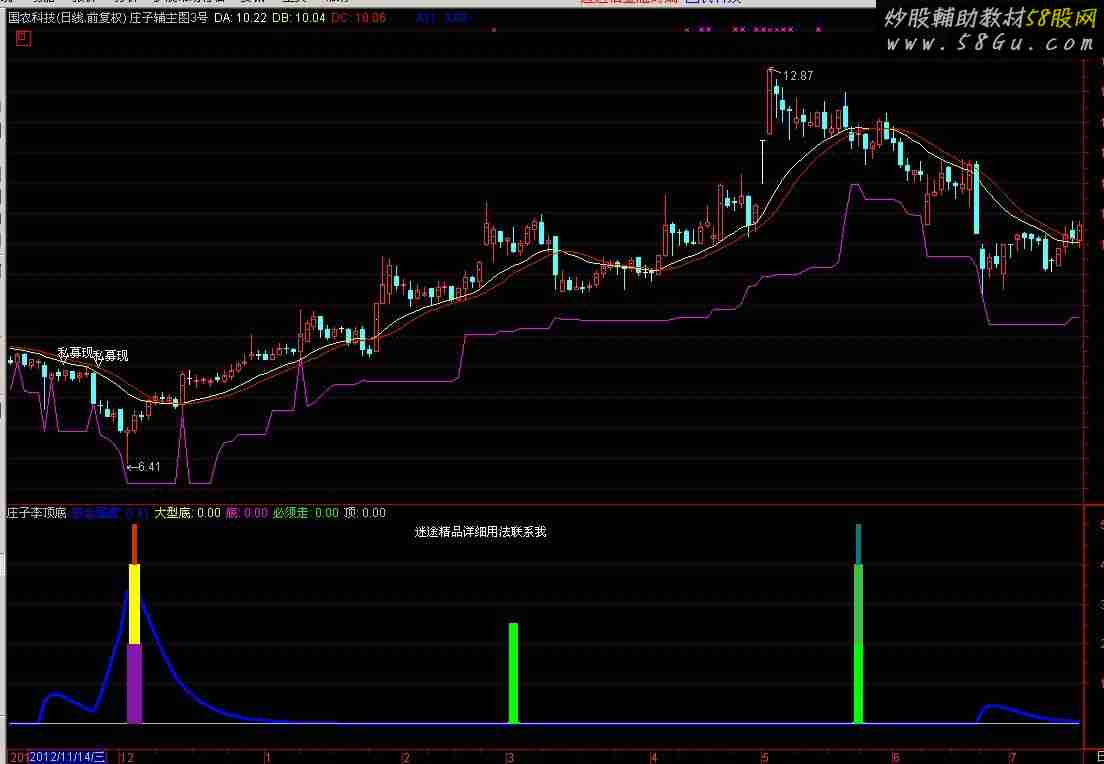Click the first 私募现 signal marker
This screenshot has height=764, width=1104.
point(75,353)
